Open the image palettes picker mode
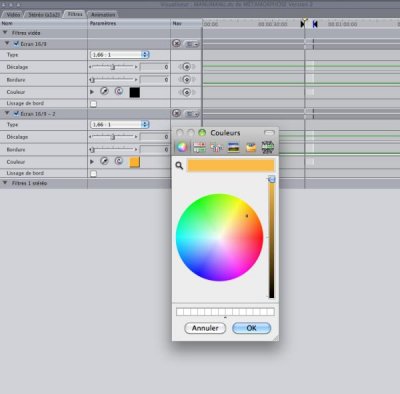The width and height of the screenshot is (400, 394). 234,147
